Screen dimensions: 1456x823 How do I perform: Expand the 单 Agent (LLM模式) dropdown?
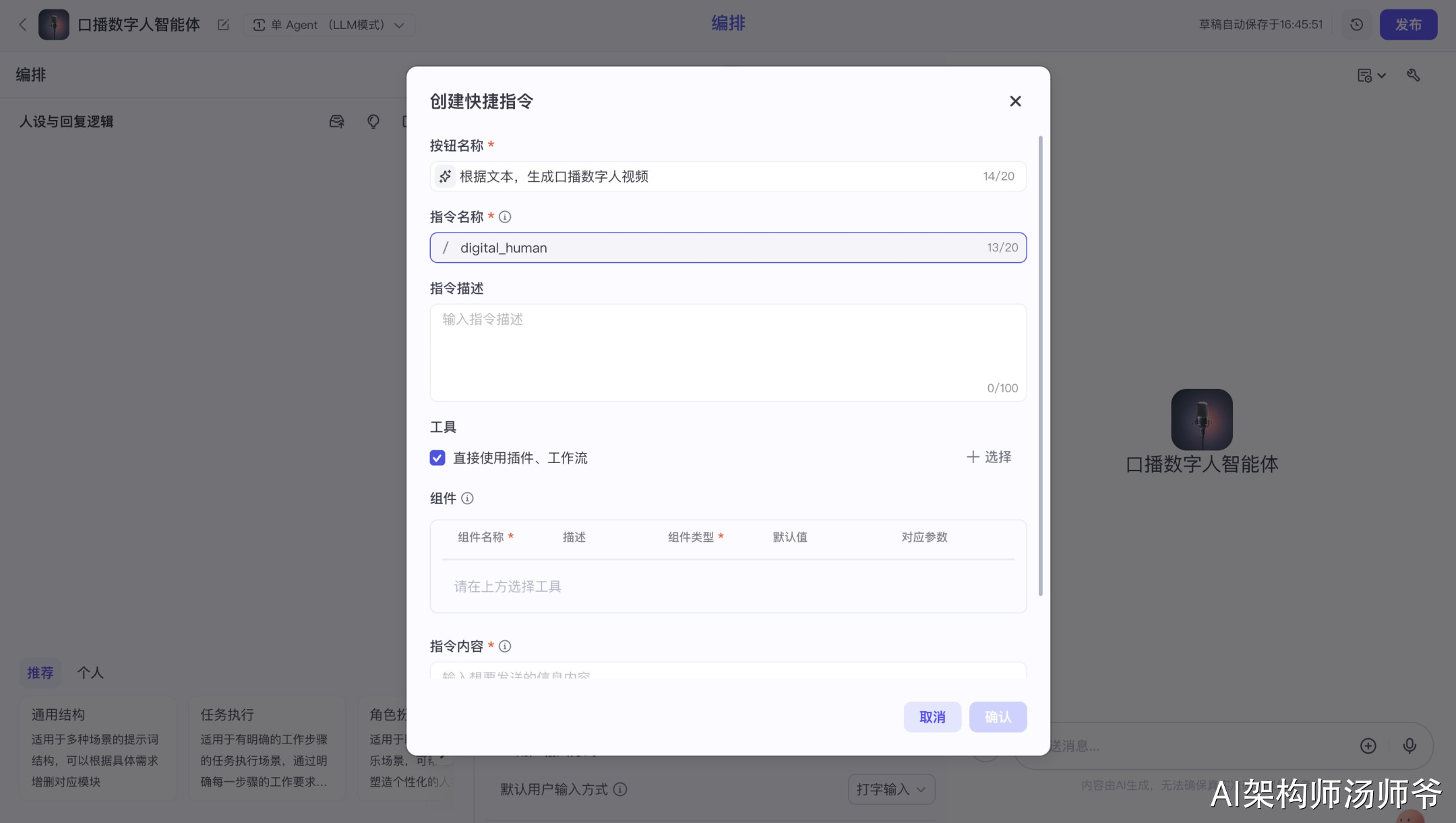(x=329, y=25)
